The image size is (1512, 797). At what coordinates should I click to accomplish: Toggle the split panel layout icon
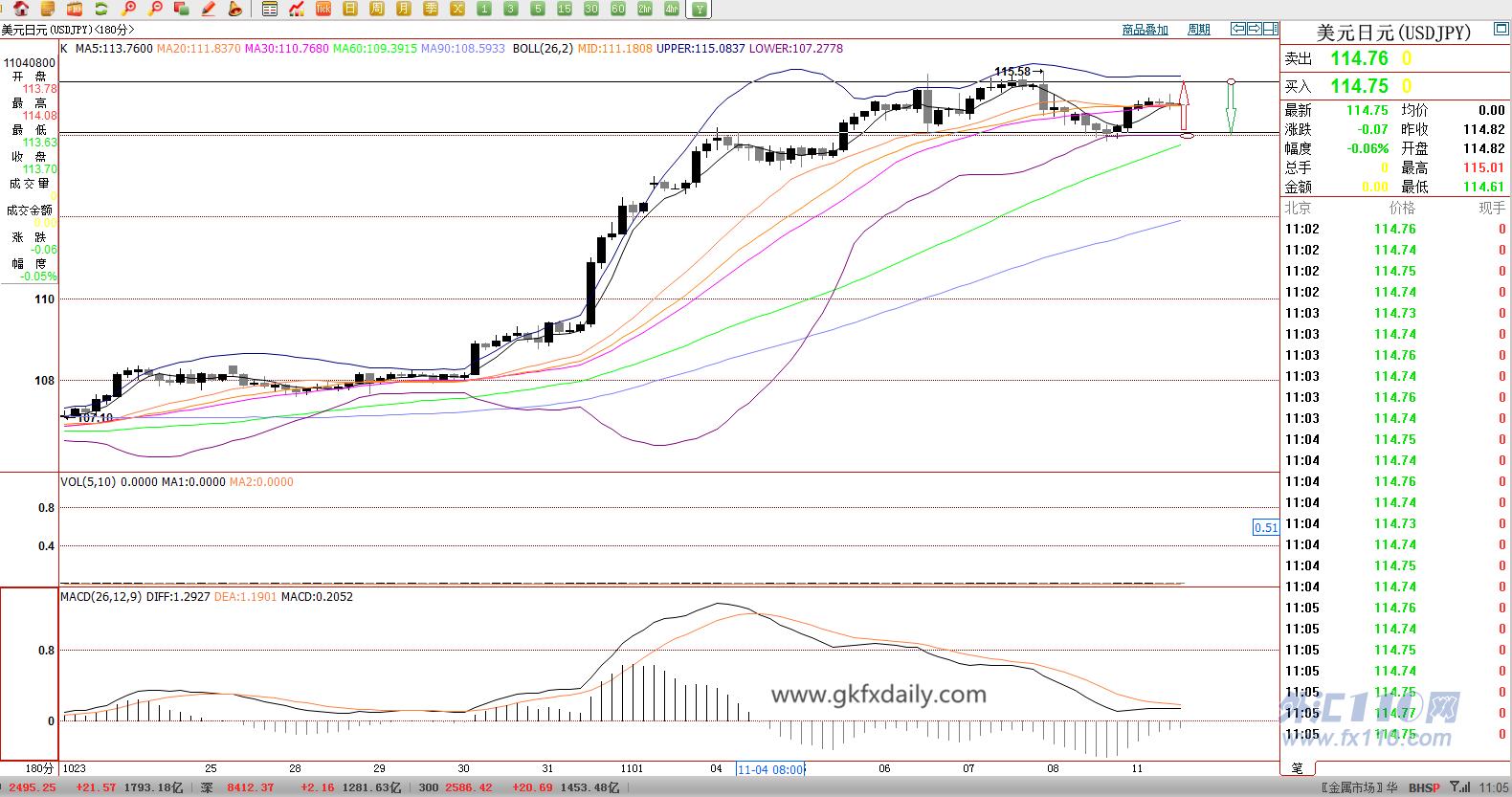point(1271,29)
